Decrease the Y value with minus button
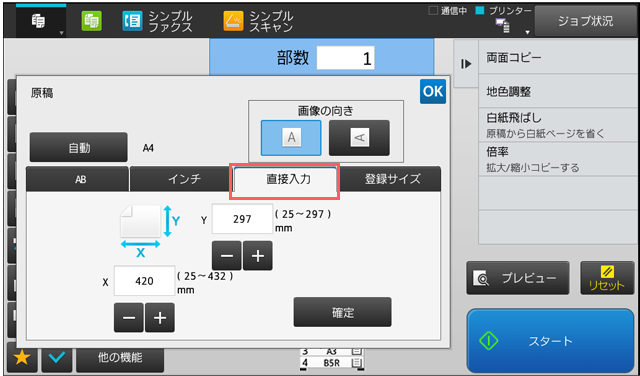This screenshot has width=640, height=376. pos(227,256)
